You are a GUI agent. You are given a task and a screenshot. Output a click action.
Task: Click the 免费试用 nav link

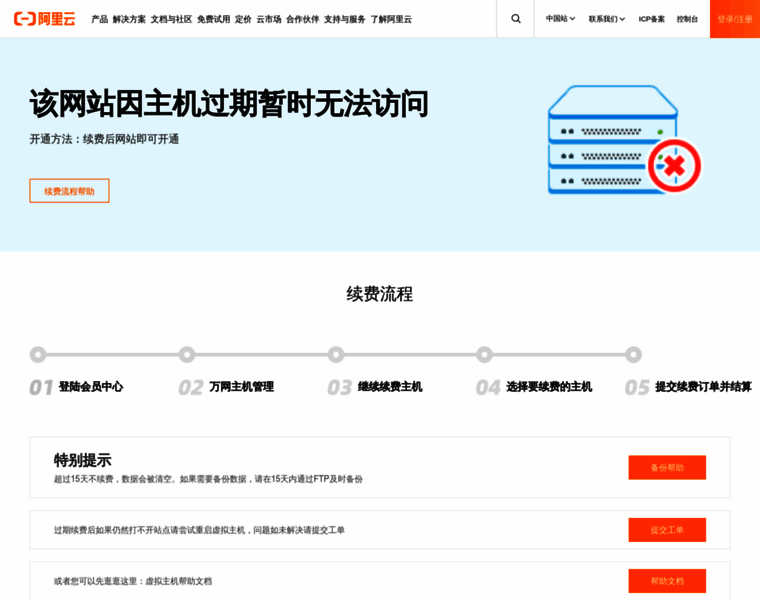click(x=213, y=19)
